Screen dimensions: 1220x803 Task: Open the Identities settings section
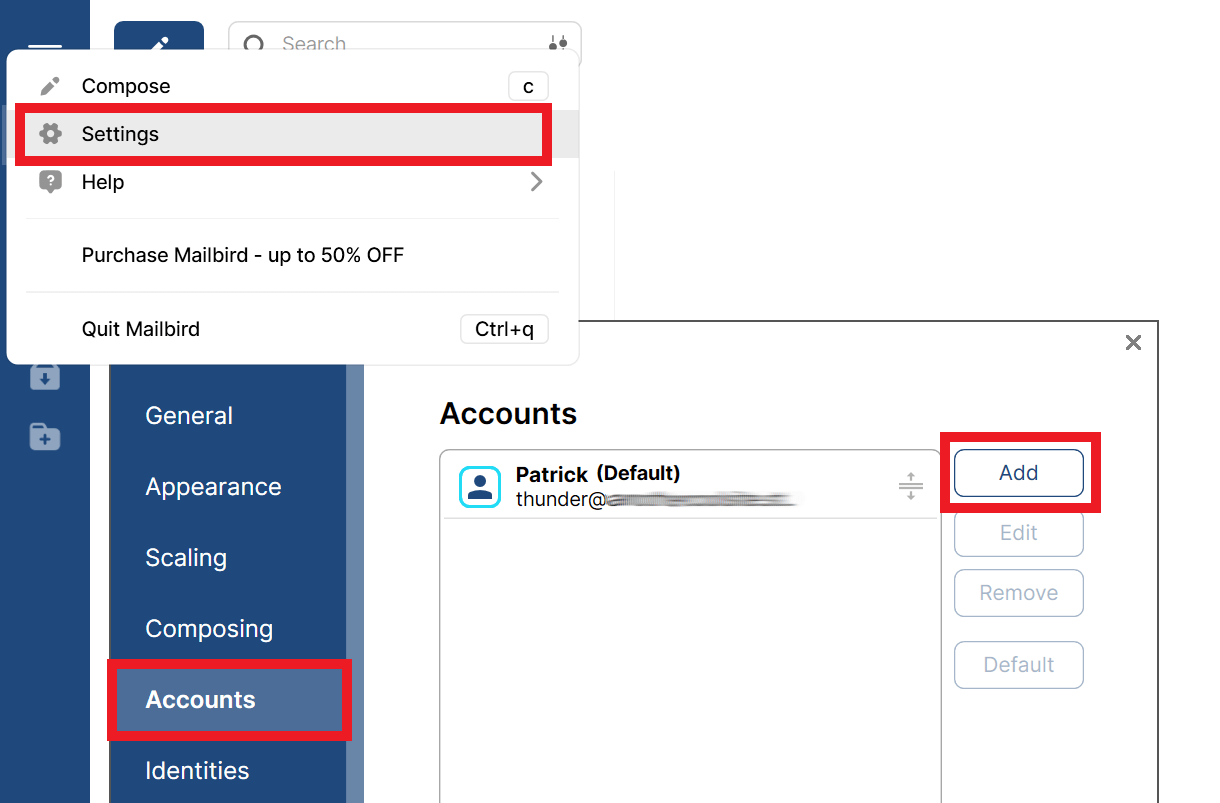pos(197,770)
